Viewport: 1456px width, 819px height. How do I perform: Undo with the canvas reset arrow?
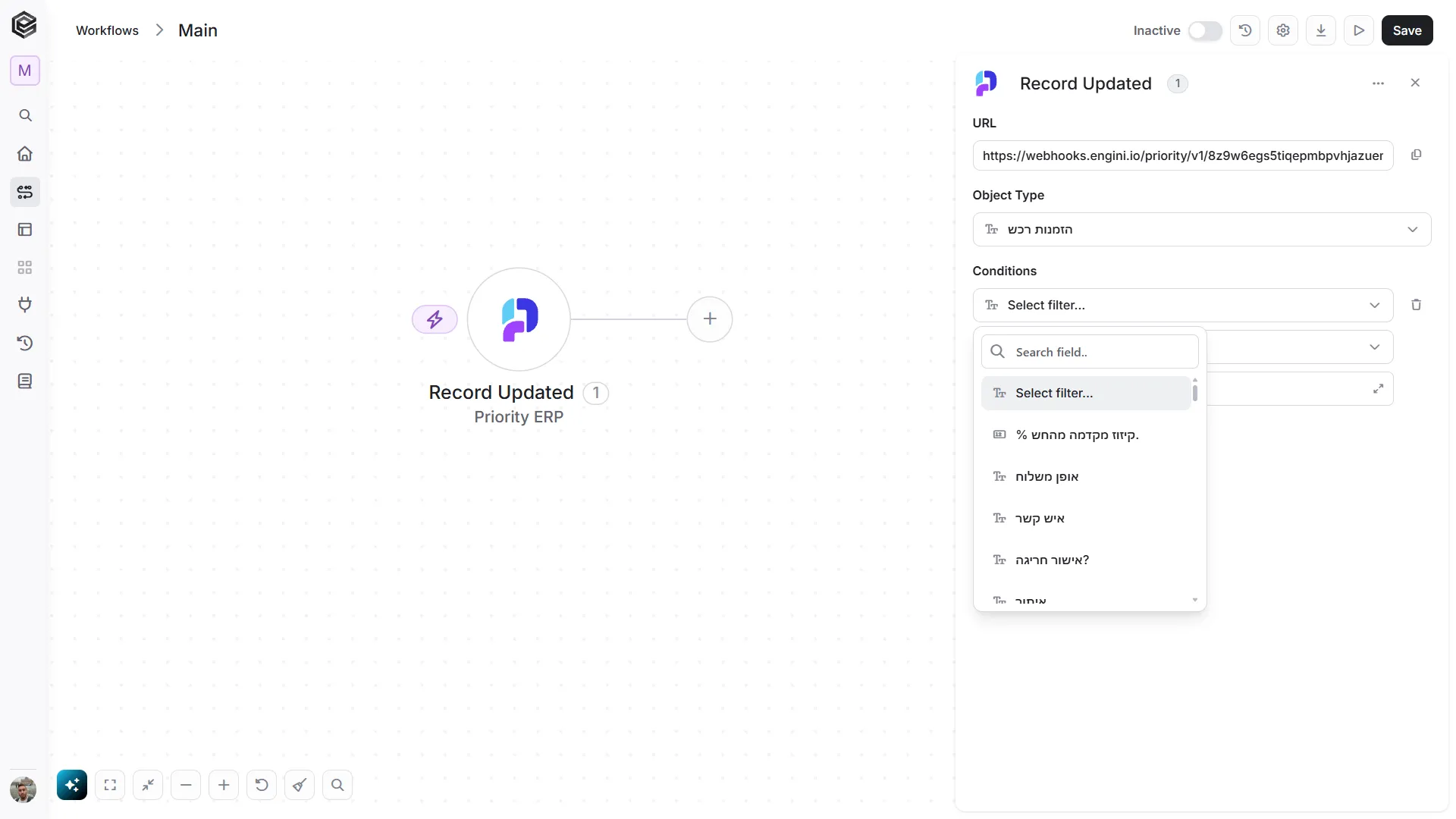click(262, 785)
